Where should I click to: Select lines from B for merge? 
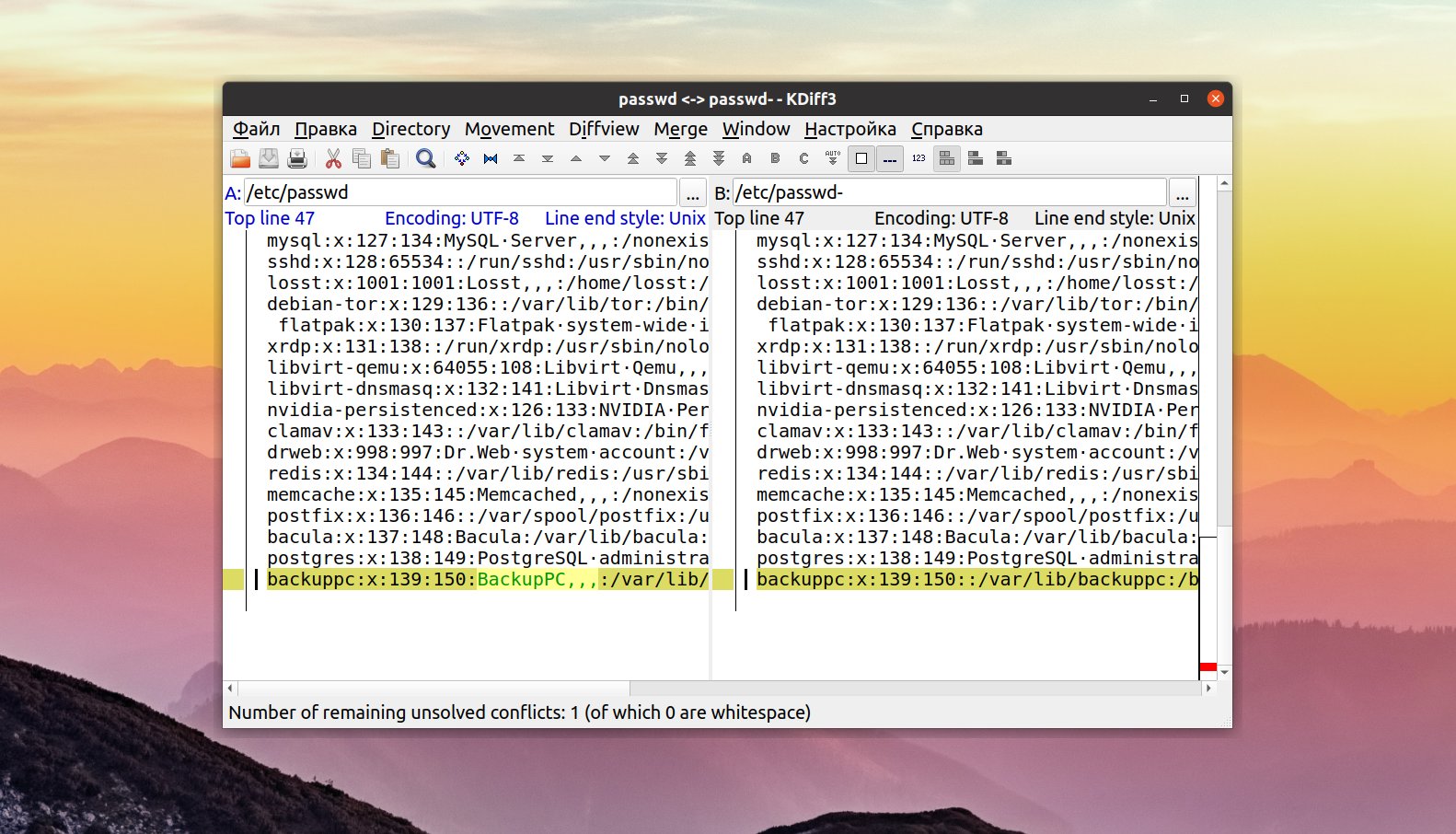(x=776, y=158)
